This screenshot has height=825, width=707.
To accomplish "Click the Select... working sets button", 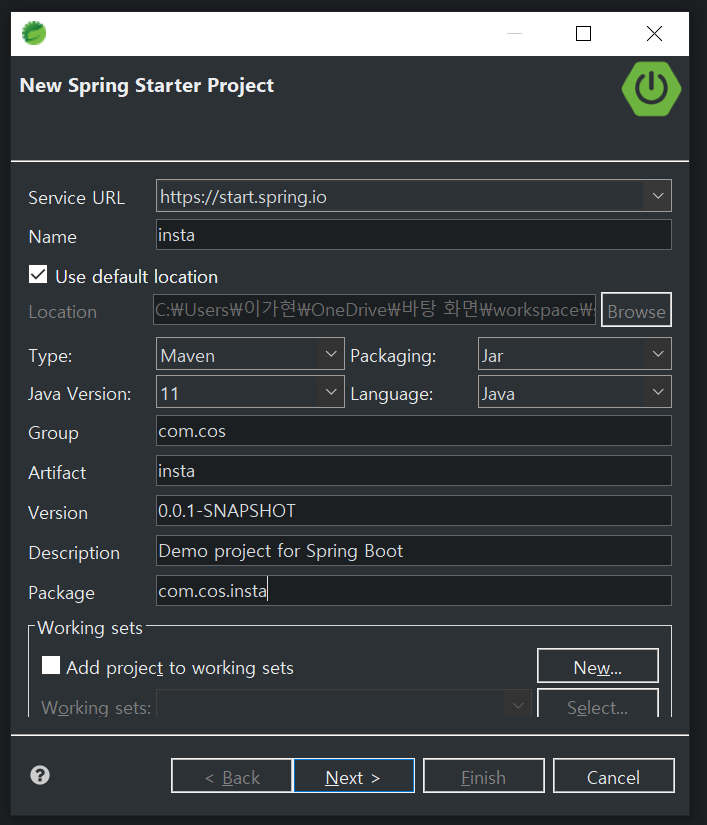I will [598, 704].
